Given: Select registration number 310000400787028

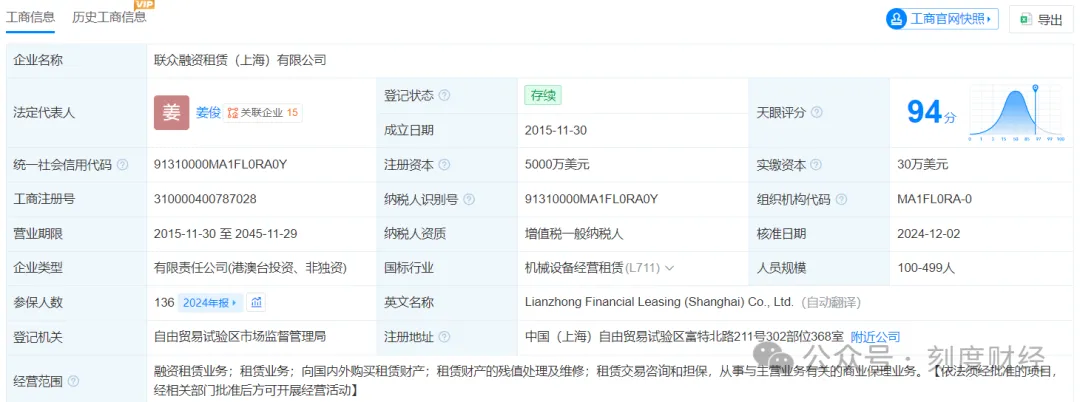Looking at the screenshot, I should click(205, 200).
